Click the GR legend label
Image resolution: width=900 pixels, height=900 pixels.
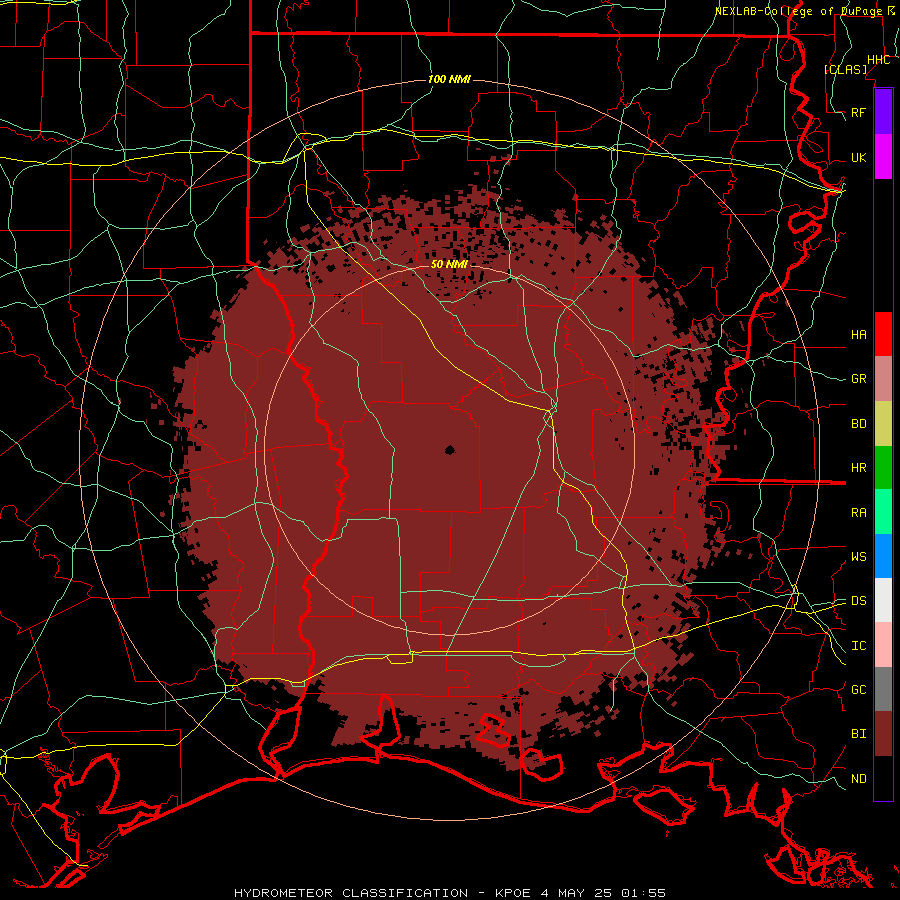click(858, 379)
